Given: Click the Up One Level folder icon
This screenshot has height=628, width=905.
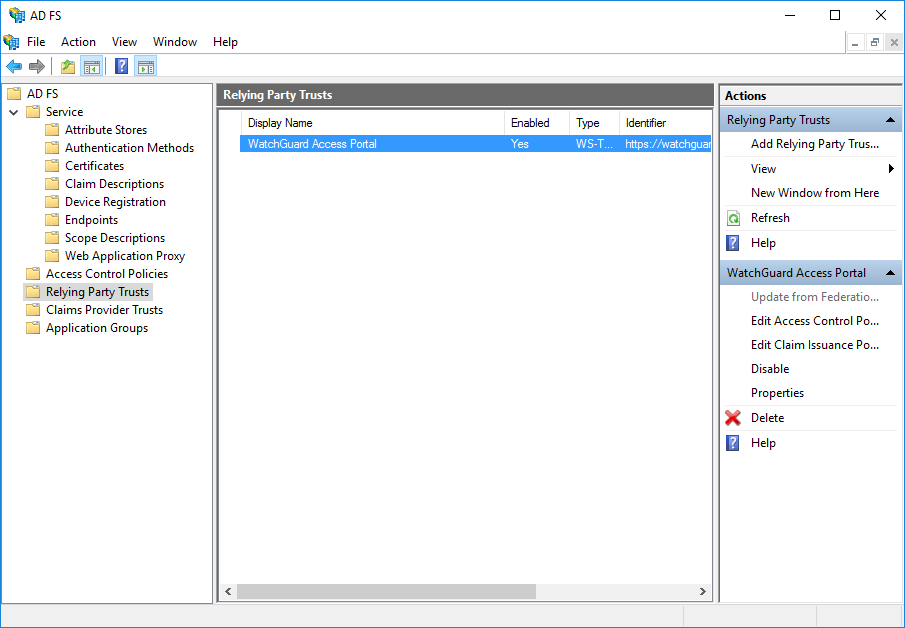Looking at the screenshot, I should [68, 67].
